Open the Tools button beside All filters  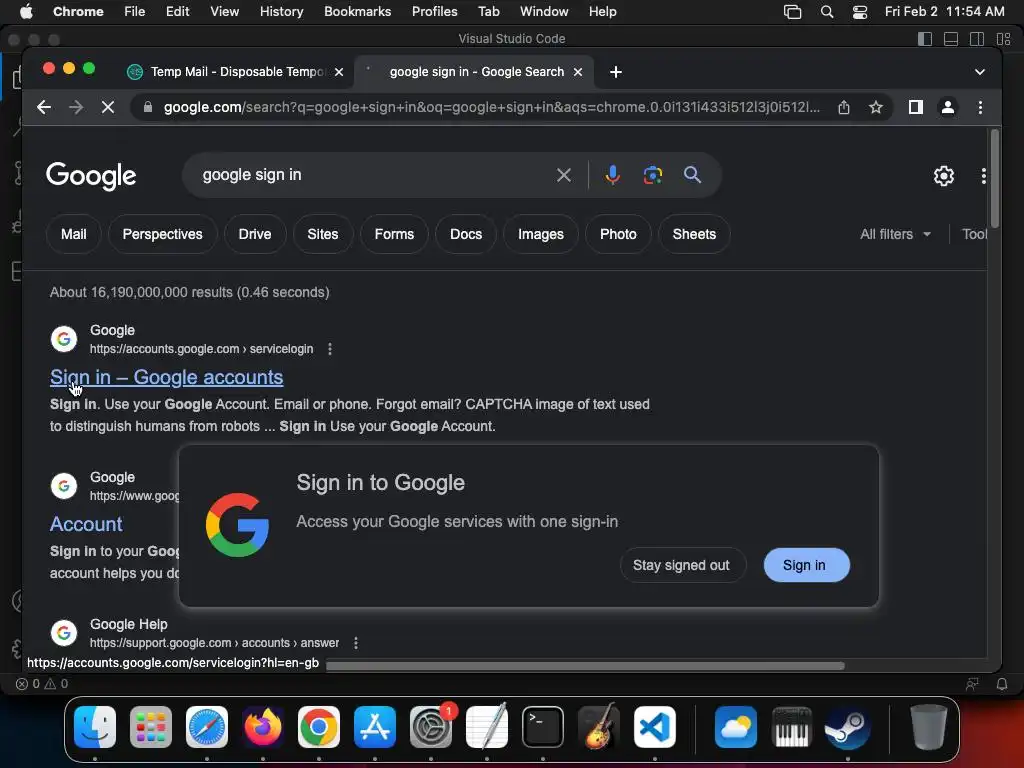click(x=974, y=234)
